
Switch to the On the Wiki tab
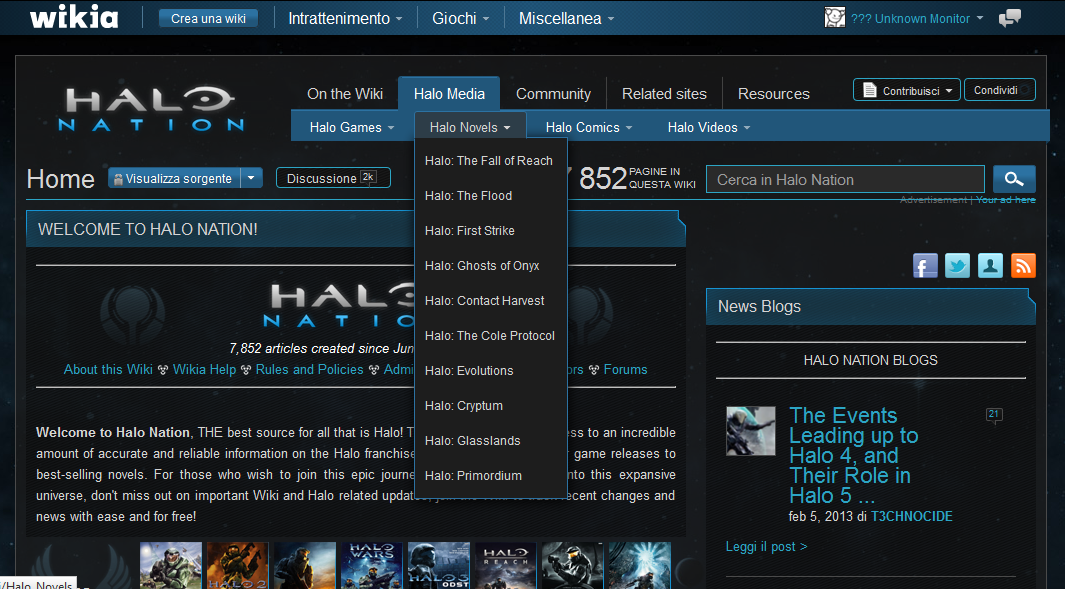[x=345, y=94]
